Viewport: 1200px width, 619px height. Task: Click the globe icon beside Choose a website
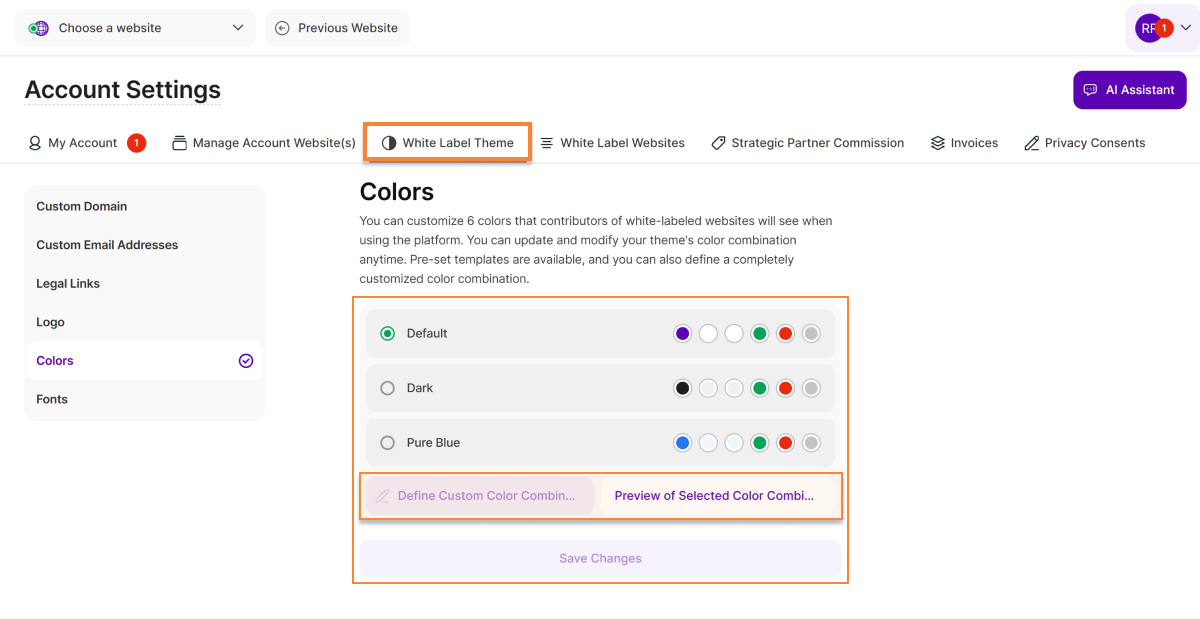39,28
